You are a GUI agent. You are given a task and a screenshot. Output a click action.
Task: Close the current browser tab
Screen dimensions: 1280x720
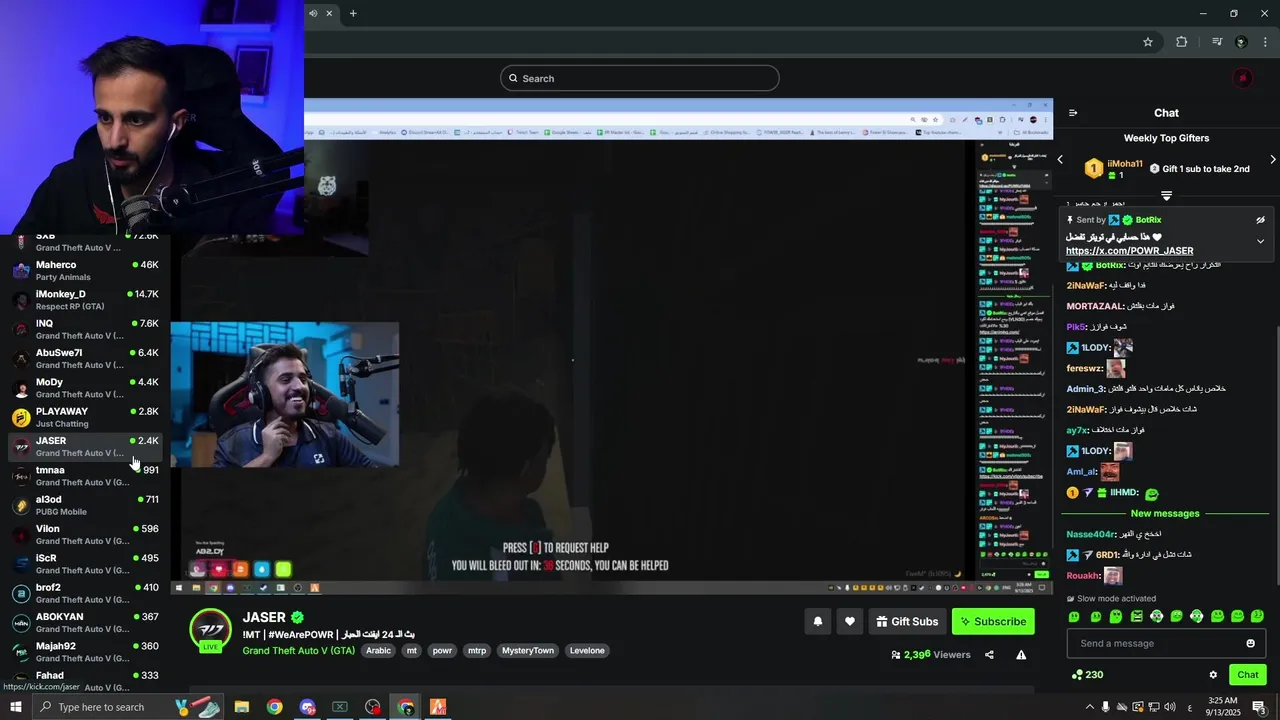[x=329, y=13]
